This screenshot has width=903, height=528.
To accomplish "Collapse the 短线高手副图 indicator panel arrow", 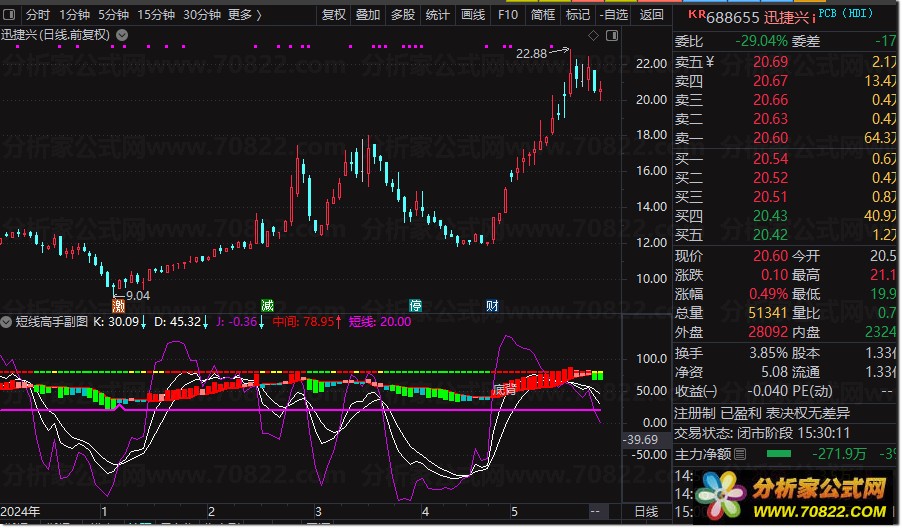I will coord(6,322).
